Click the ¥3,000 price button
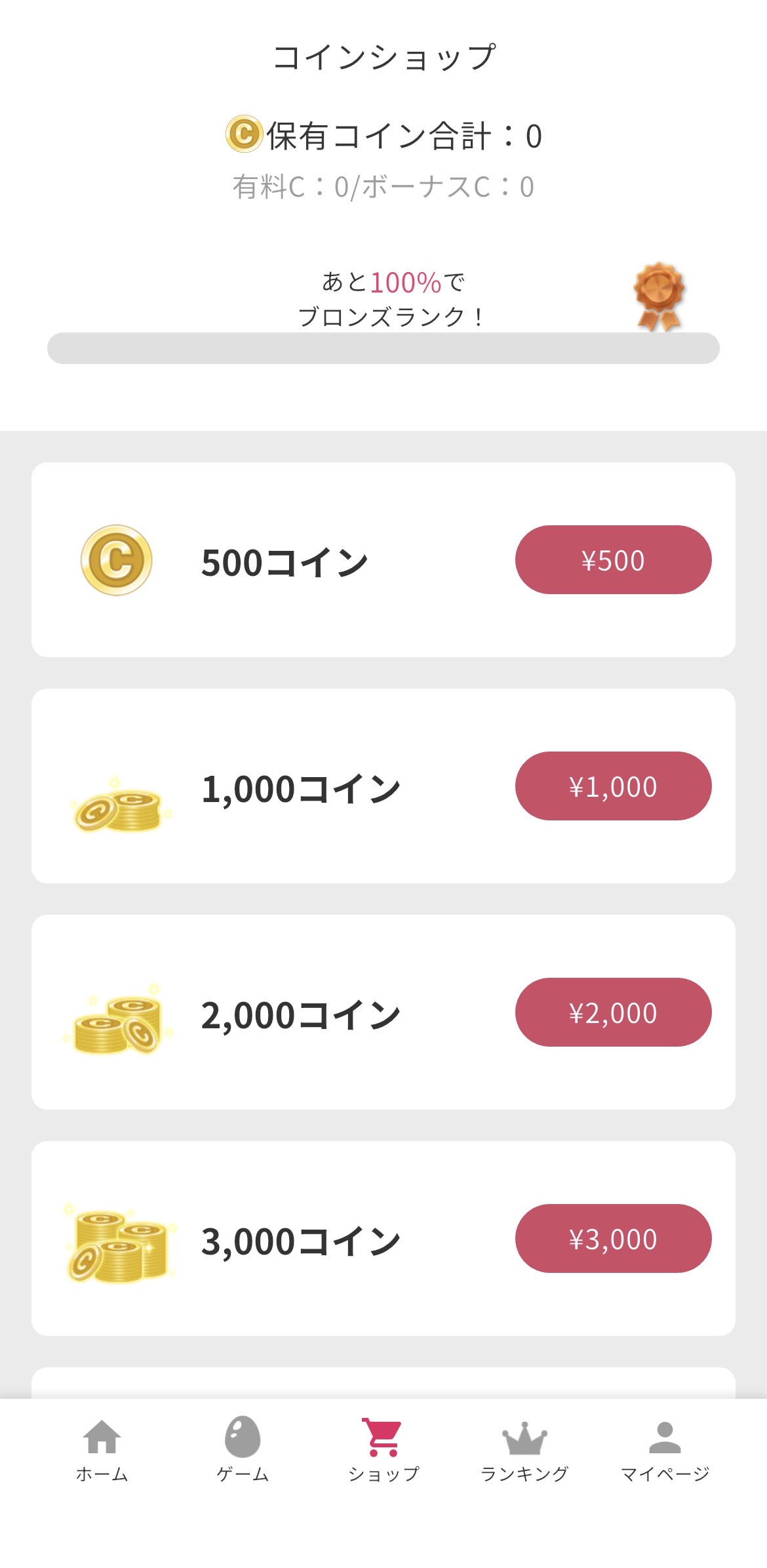Image resolution: width=767 pixels, height=1568 pixels. (613, 1239)
